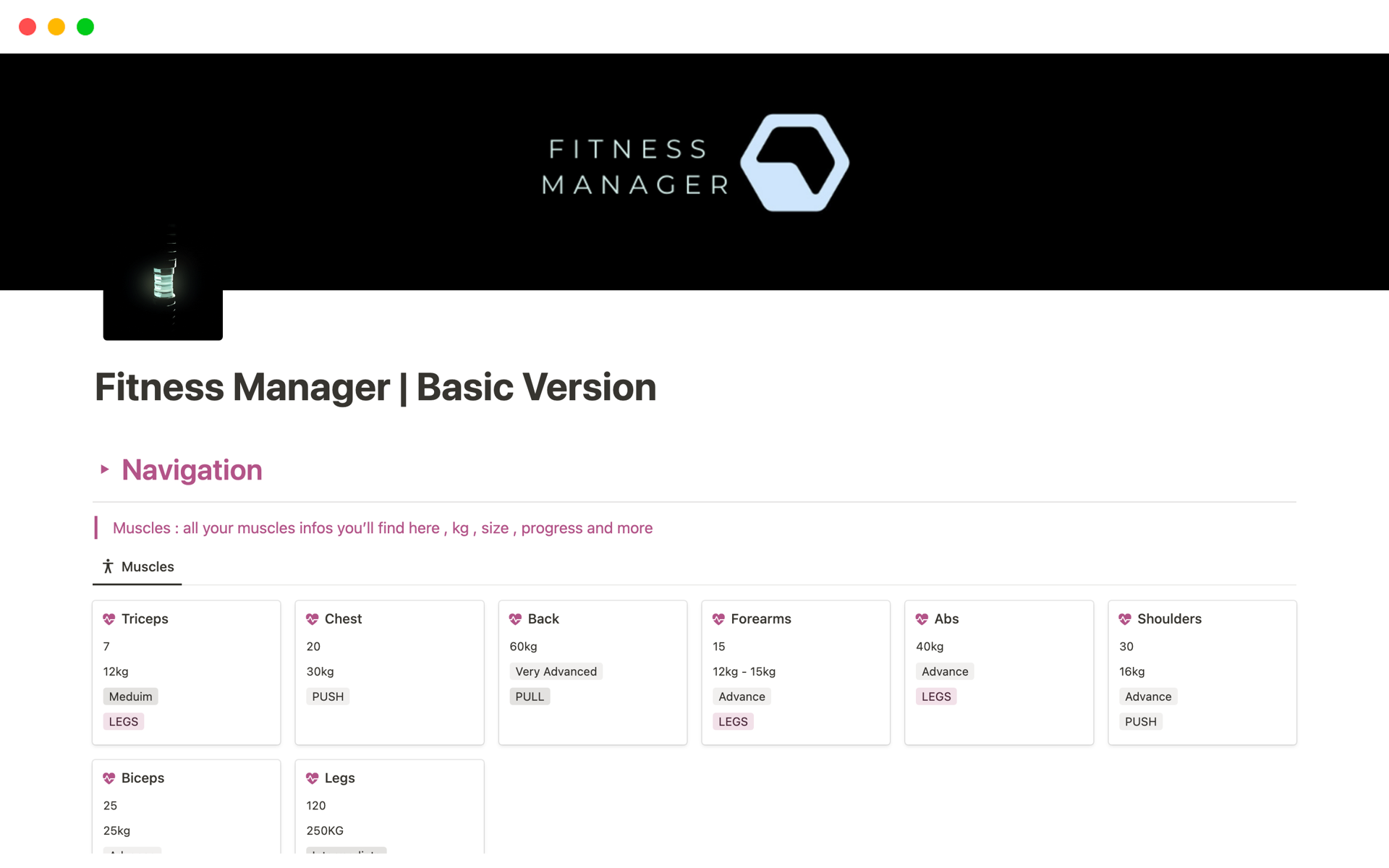Click the heart icon beside Abs
1389x868 pixels.
pyautogui.click(x=922, y=619)
